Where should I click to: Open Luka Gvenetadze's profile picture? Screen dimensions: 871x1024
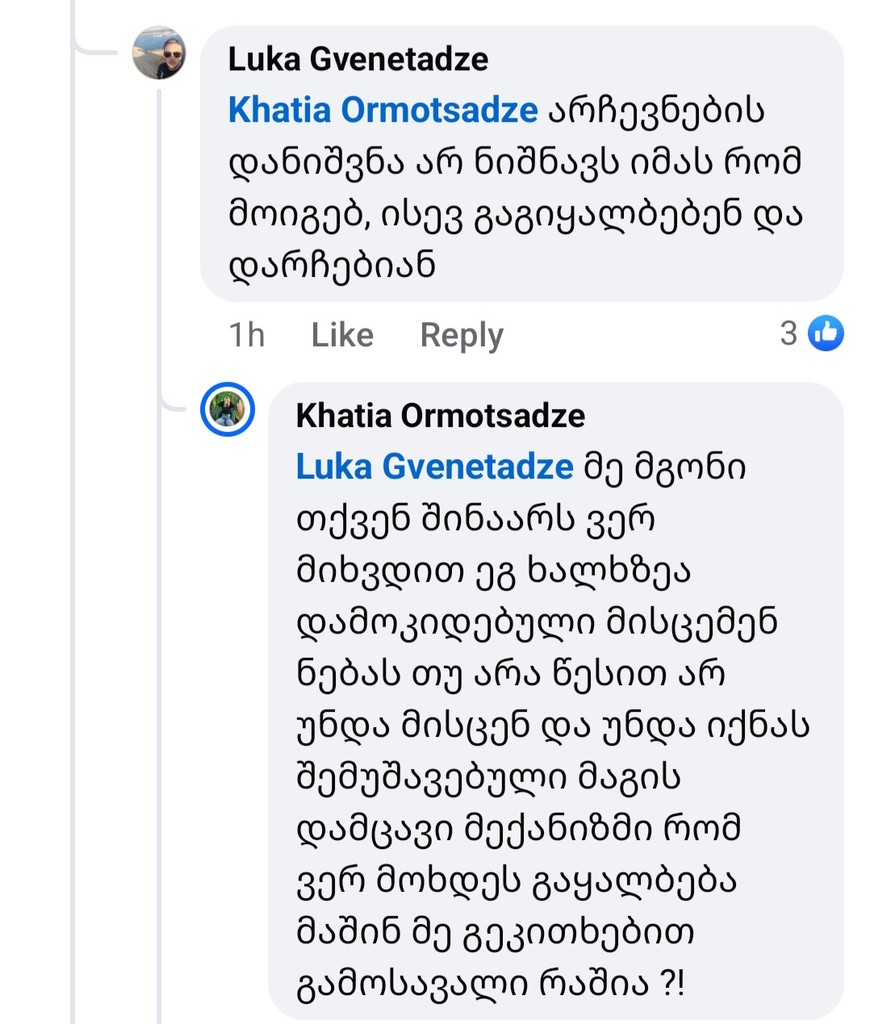(159, 53)
